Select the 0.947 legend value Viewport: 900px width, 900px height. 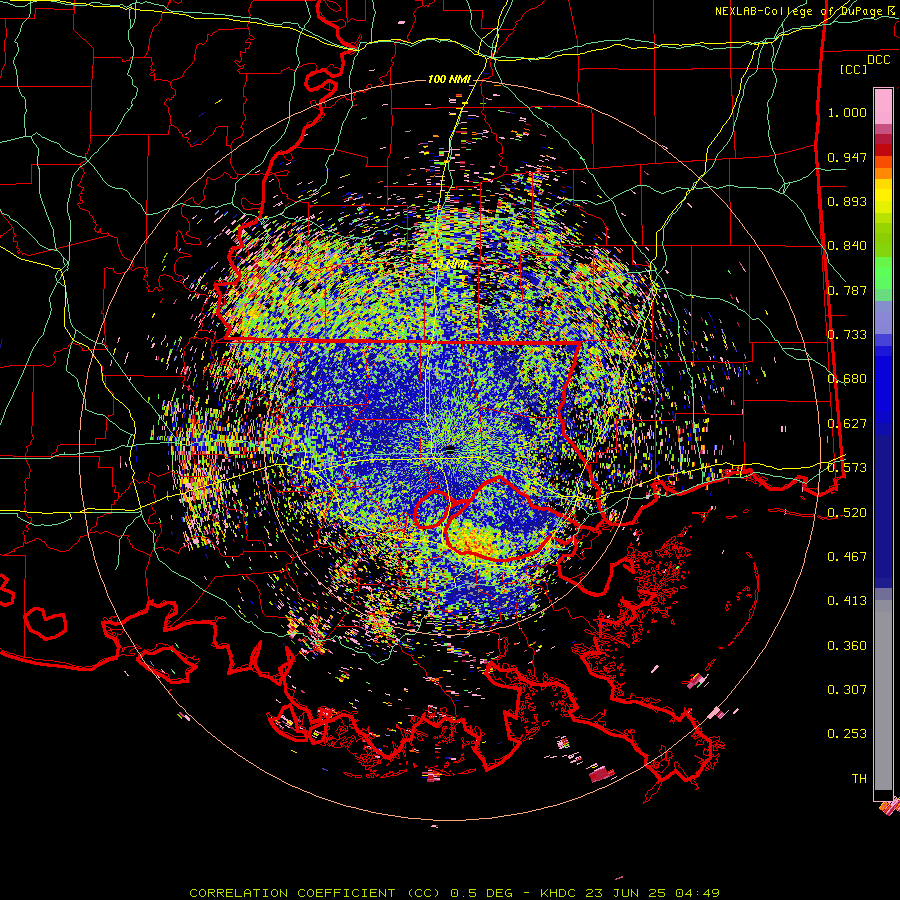(x=847, y=157)
